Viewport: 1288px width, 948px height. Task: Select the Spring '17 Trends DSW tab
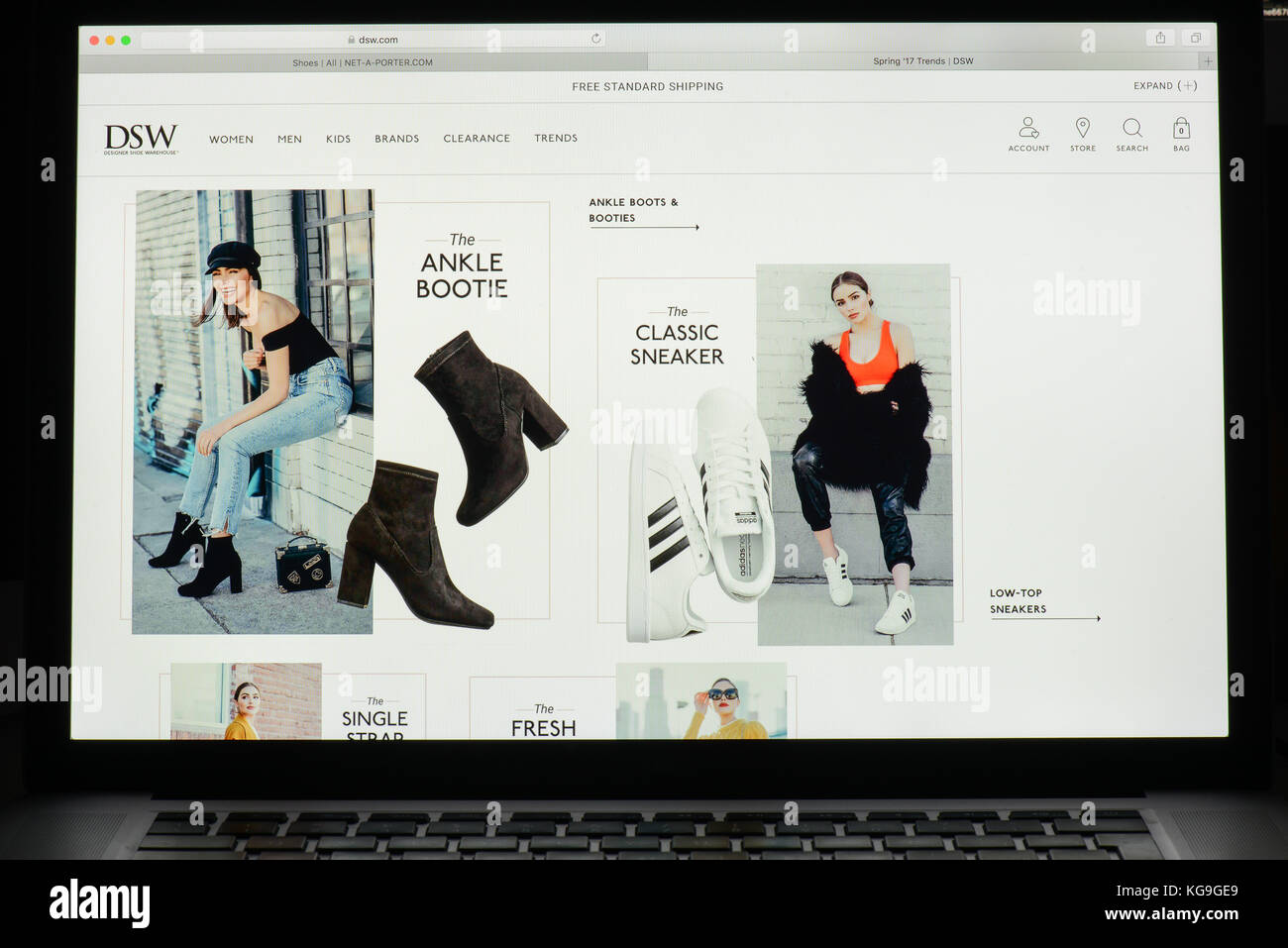coord(923,61)
